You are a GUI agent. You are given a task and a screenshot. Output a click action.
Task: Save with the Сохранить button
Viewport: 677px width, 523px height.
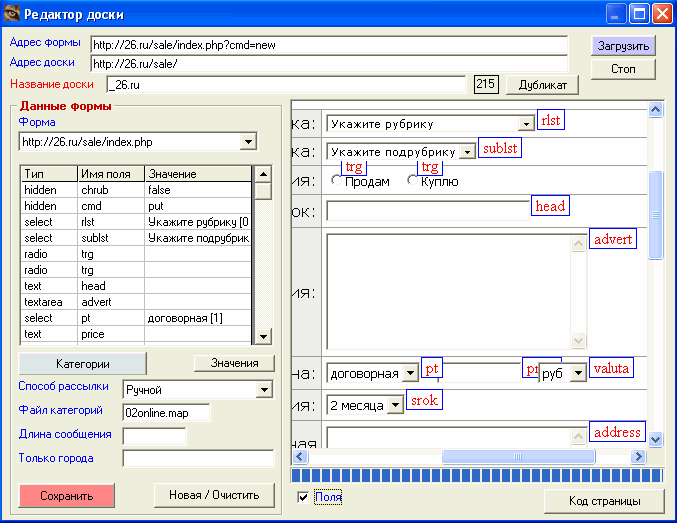(66, 495)
